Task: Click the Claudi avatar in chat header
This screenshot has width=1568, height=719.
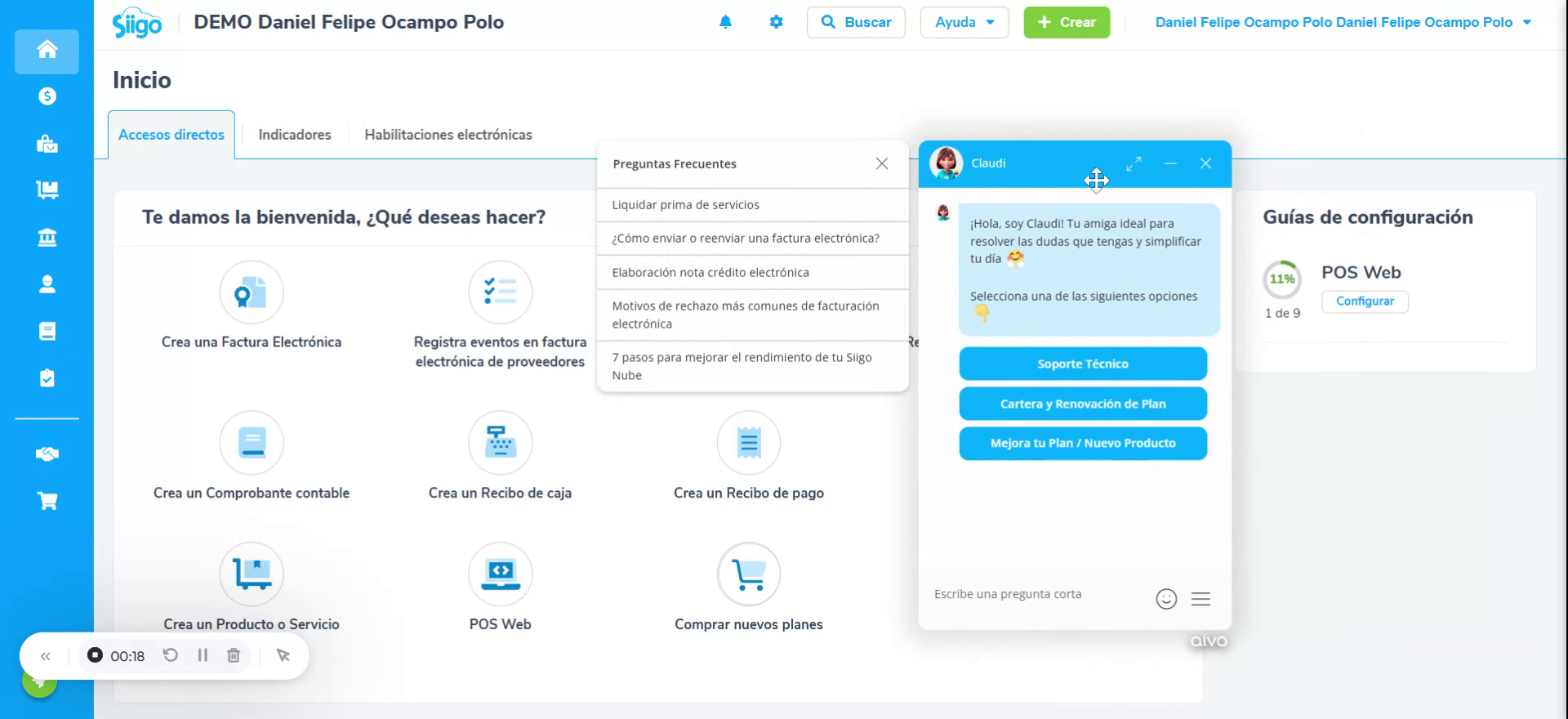Action: (x=947, y=163)
